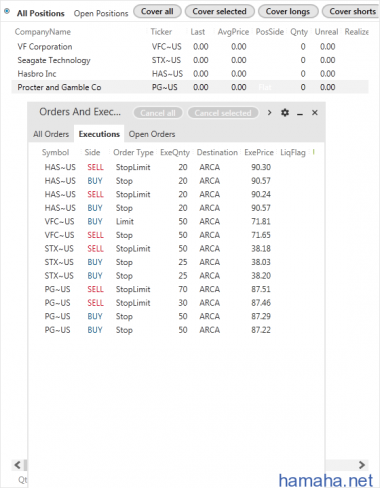Sort positions by Unreal column header
This screenshot has height=488, width=380.
click(326, 32)
